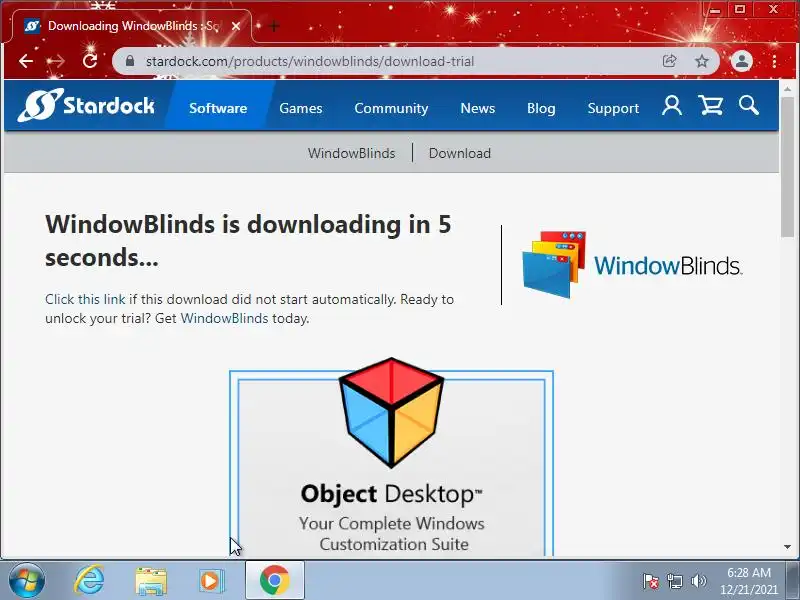
Task: Click the network tray icon
Action: tap(675, 581)
